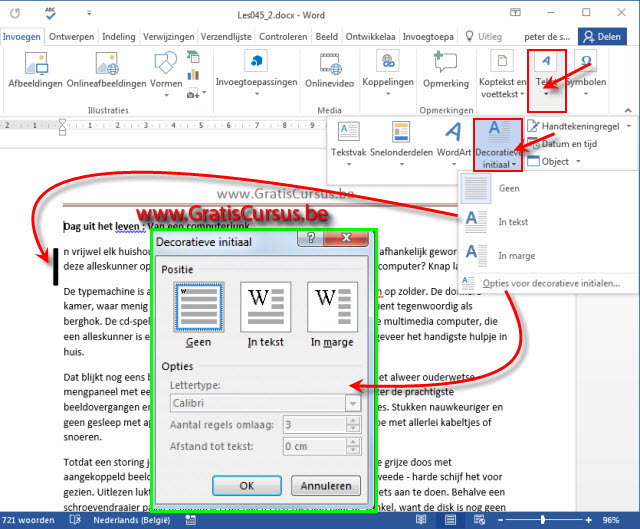Expand the Object dropdown arrow

coord(578,161)
